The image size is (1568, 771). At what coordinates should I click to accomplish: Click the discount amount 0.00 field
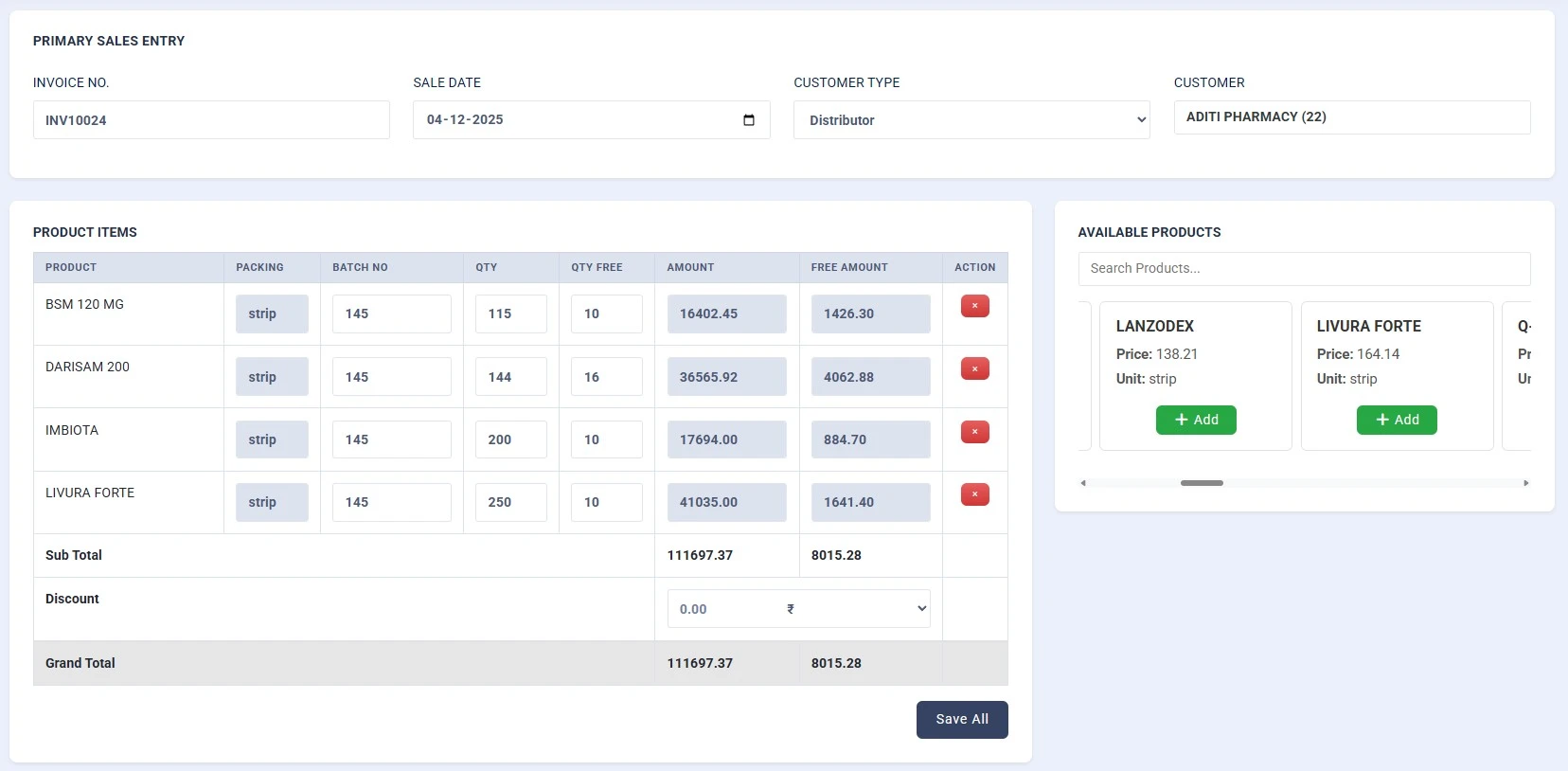(723, 609)
